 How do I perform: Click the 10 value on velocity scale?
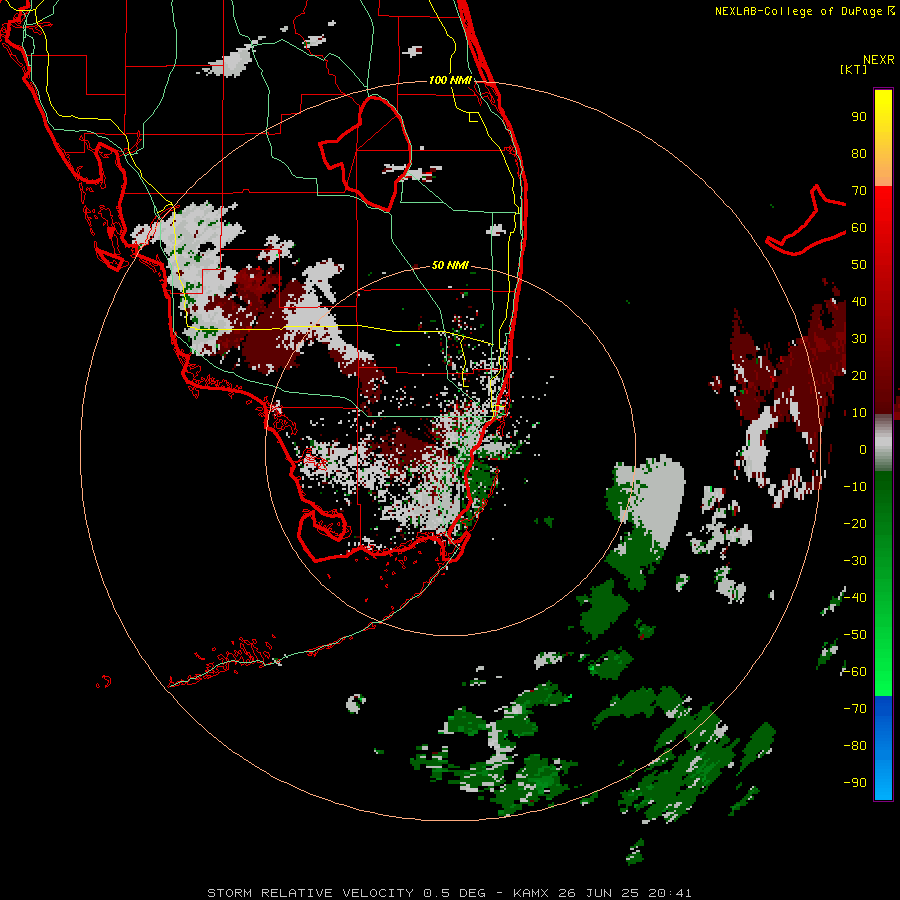pyautogui.click(x=859, y=413)
